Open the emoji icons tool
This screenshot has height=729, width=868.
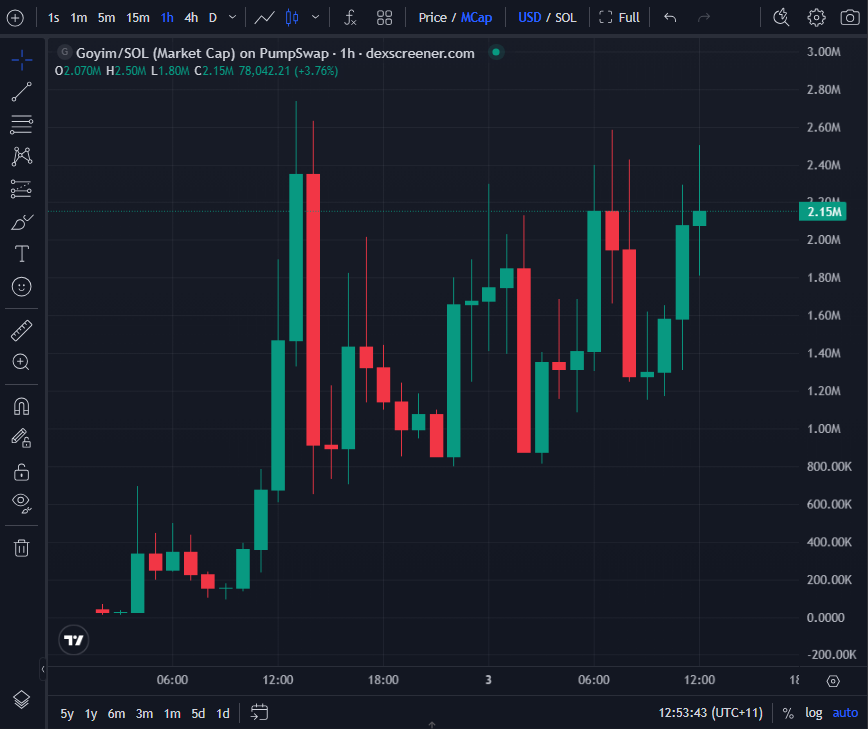tap(22, 287)
